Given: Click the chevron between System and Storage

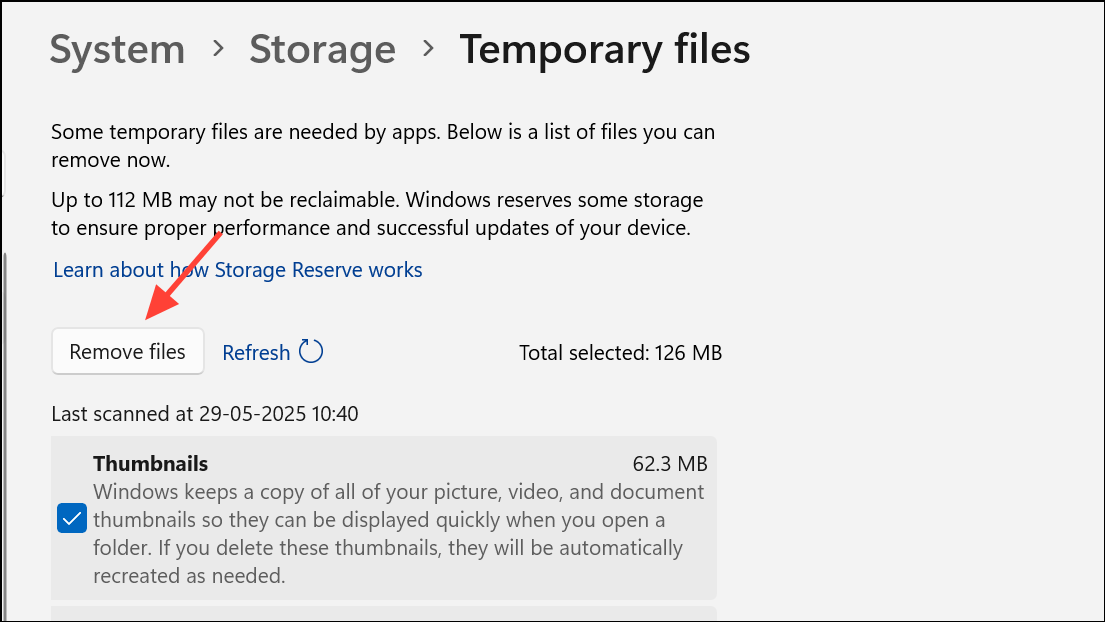Looking at the screenshot, I should point(217,49).
